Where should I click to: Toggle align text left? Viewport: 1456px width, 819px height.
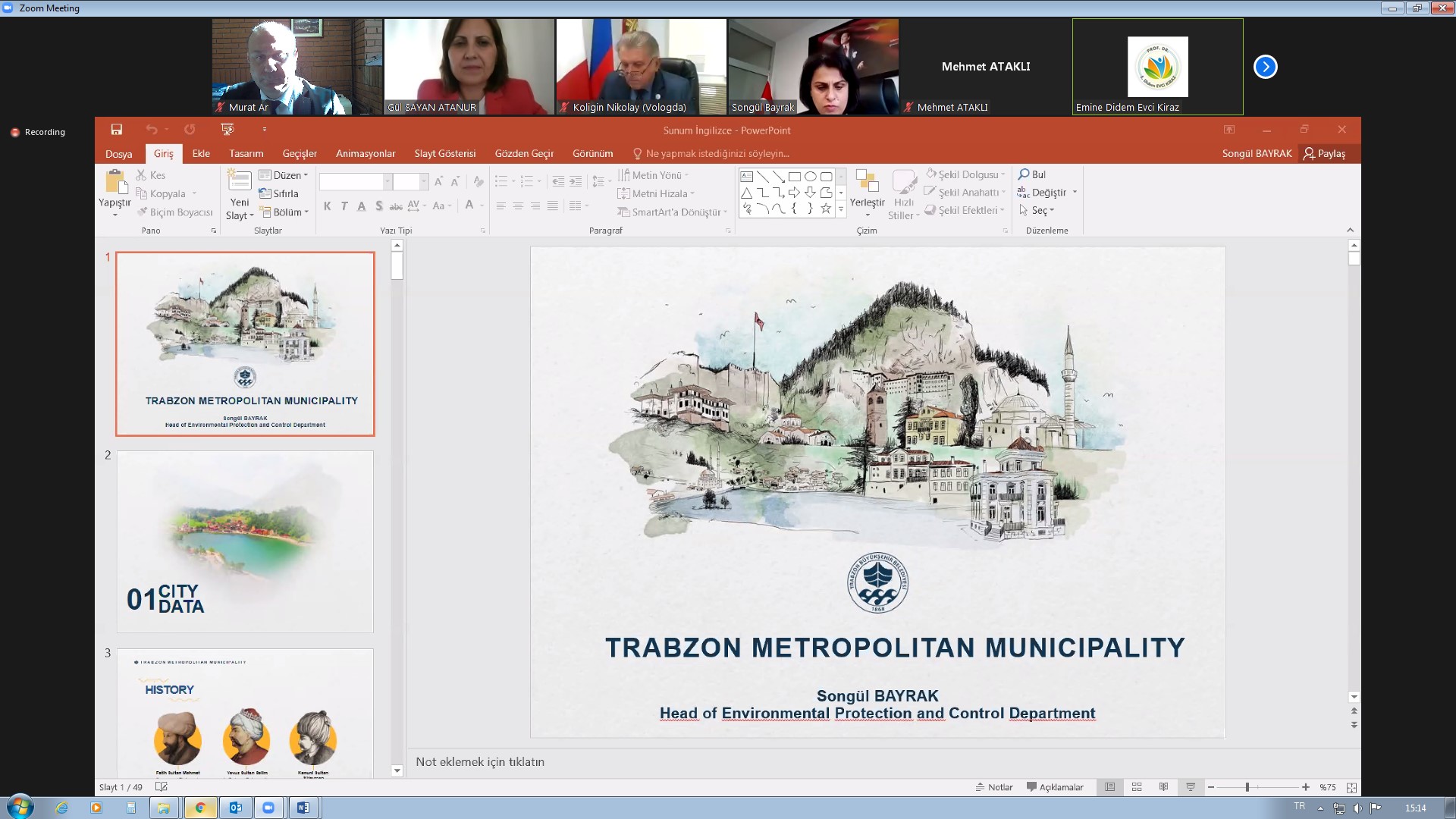tap(500, 206)
